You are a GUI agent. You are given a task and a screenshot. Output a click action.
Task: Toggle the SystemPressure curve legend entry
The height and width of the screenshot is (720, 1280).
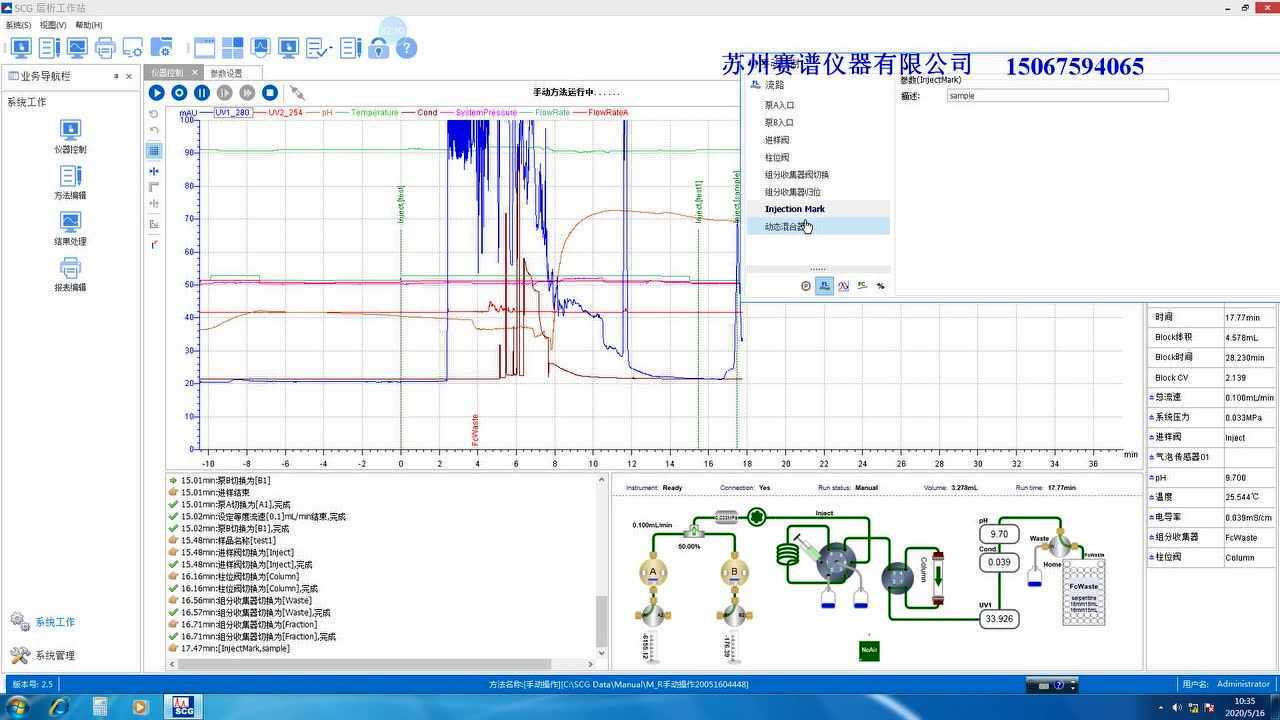point(486,113)
